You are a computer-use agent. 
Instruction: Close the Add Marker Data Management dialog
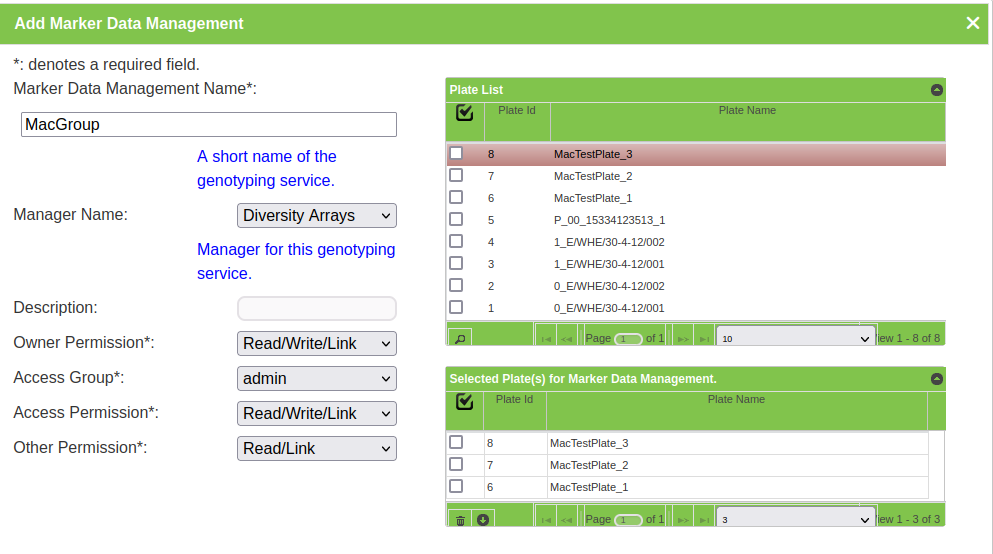coord(972,23)
